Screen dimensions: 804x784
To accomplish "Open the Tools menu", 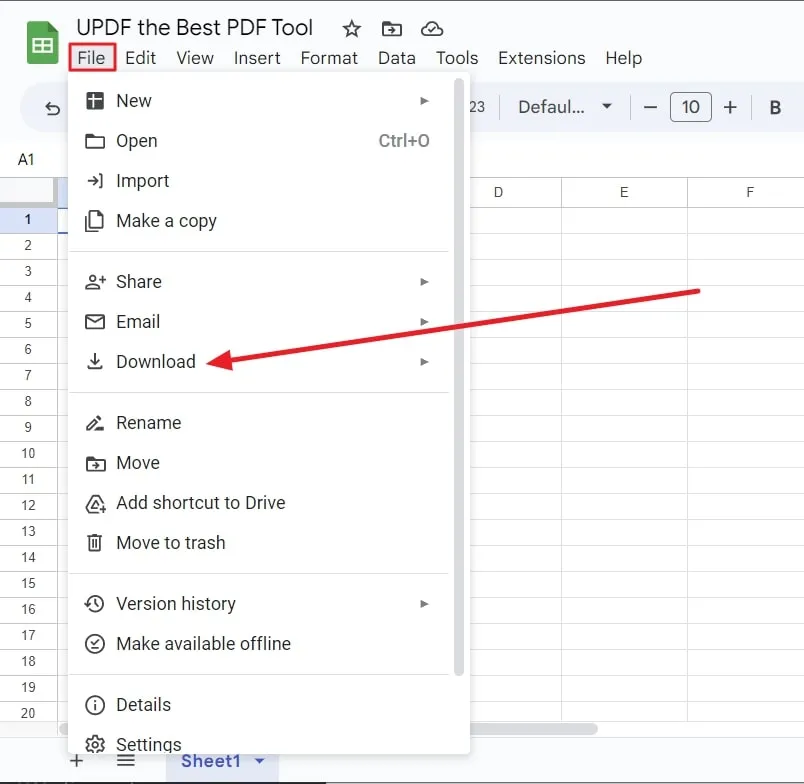I will (x=457, y=58).
